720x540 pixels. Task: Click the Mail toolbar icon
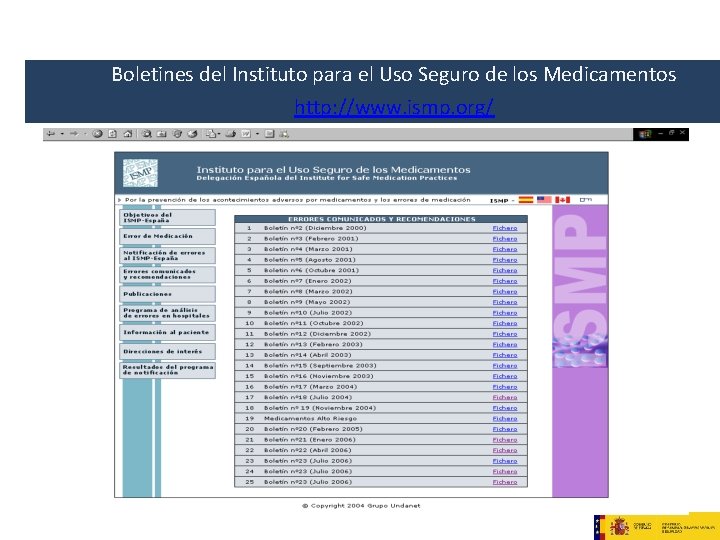click(211, 134)
